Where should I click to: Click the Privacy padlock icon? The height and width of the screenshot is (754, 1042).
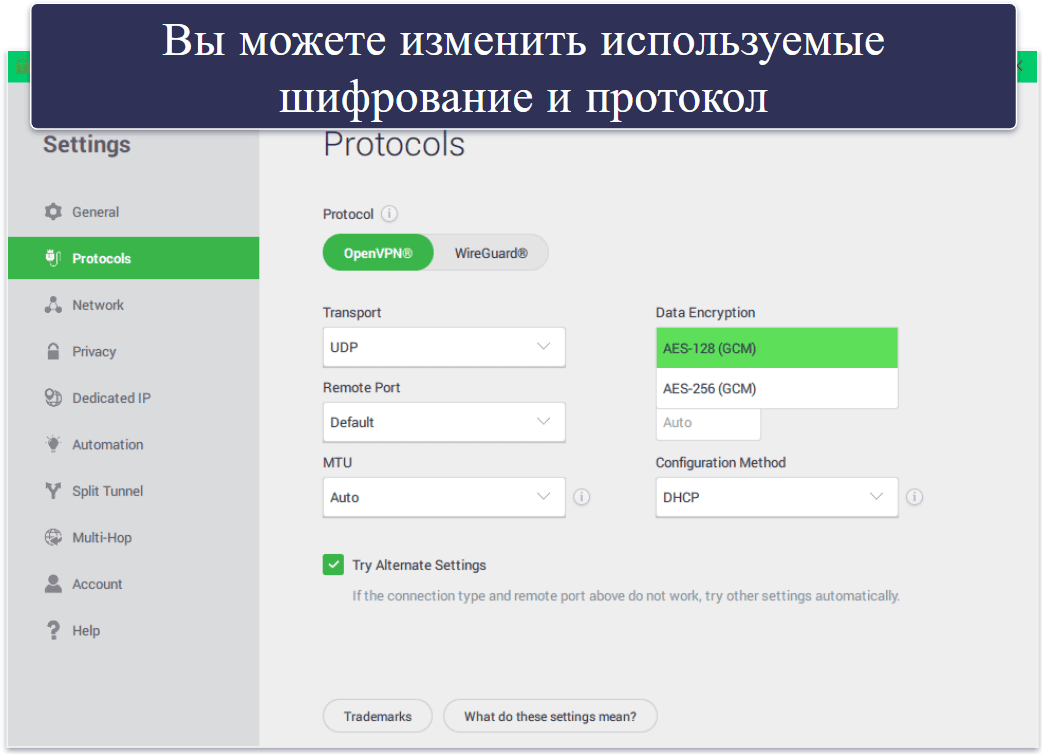[53, 351]
